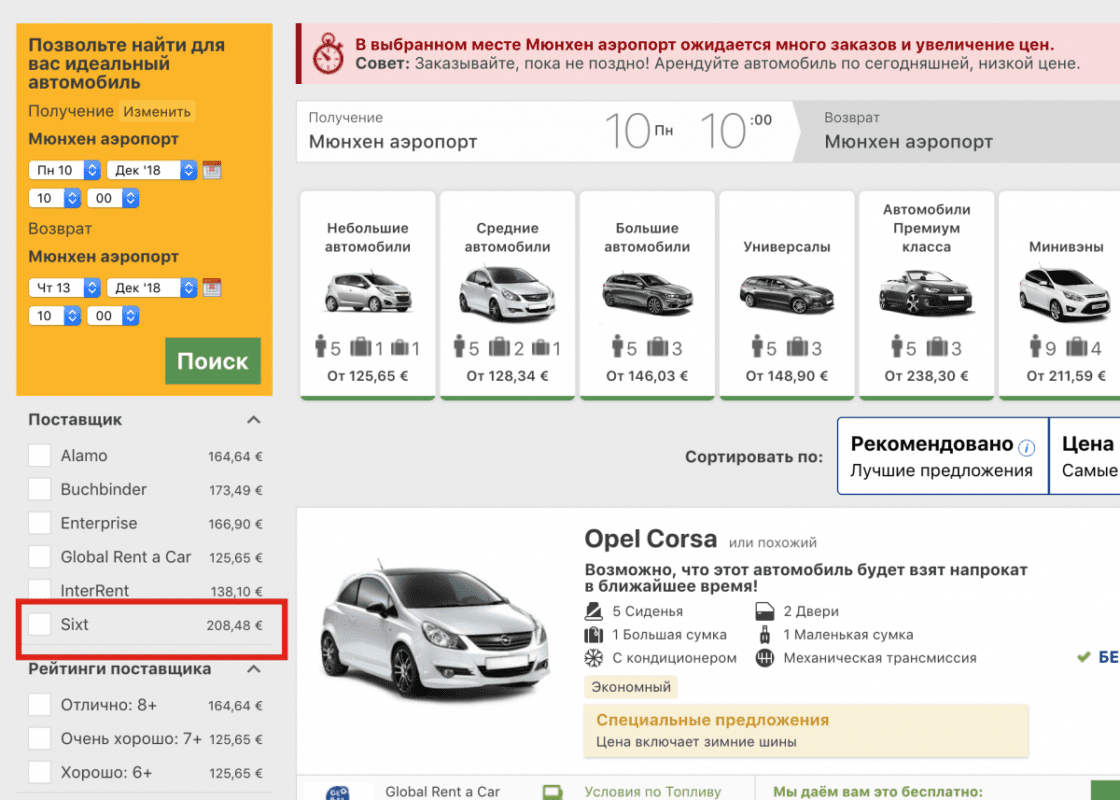Switch to the Цена sorting tab
The width and height of the screenshot is (1120, 800).
[1090, 455]
